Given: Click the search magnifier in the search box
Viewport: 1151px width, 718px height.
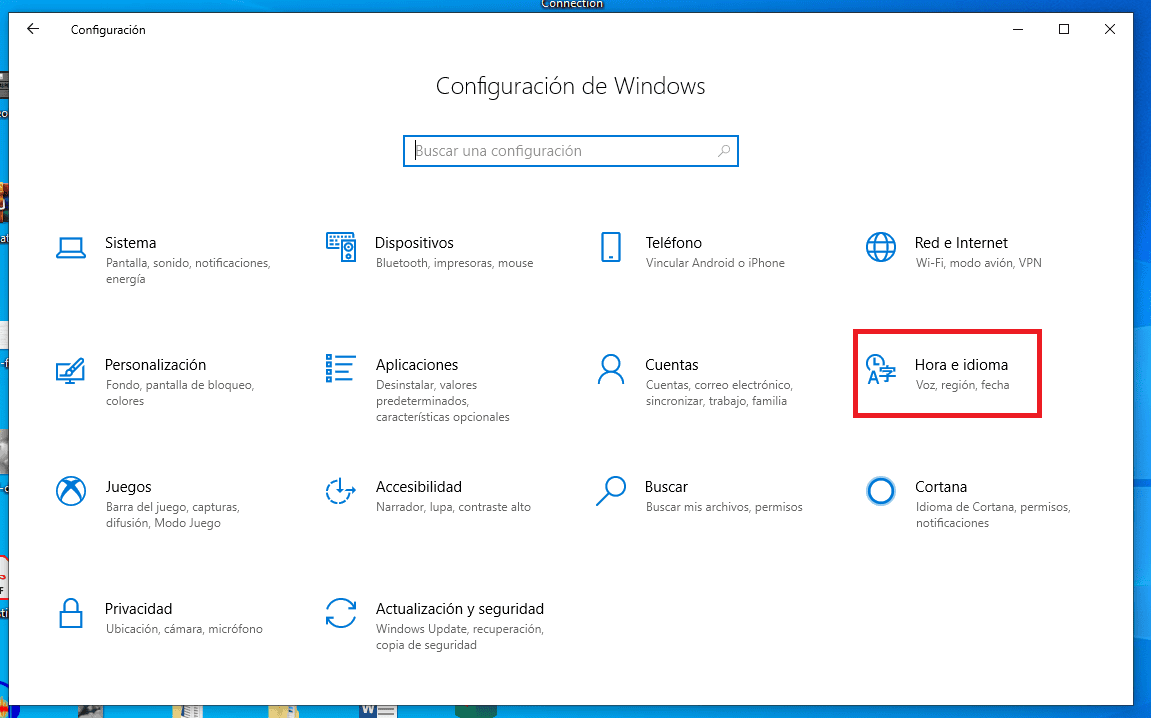Looking at the screenshot, I should (x=724, y=151).
